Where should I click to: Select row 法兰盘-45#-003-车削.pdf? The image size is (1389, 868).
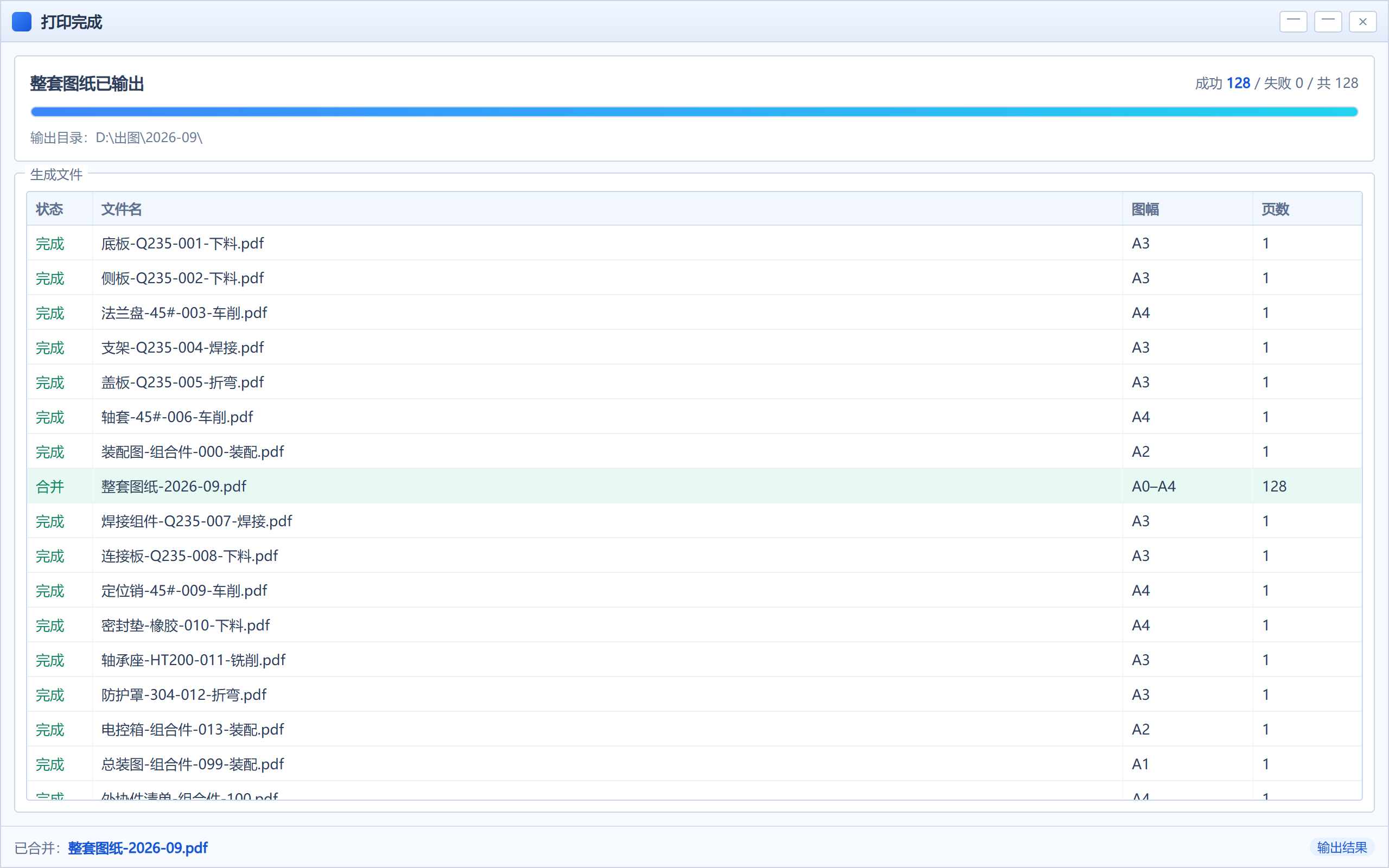(x=694, y=313)
